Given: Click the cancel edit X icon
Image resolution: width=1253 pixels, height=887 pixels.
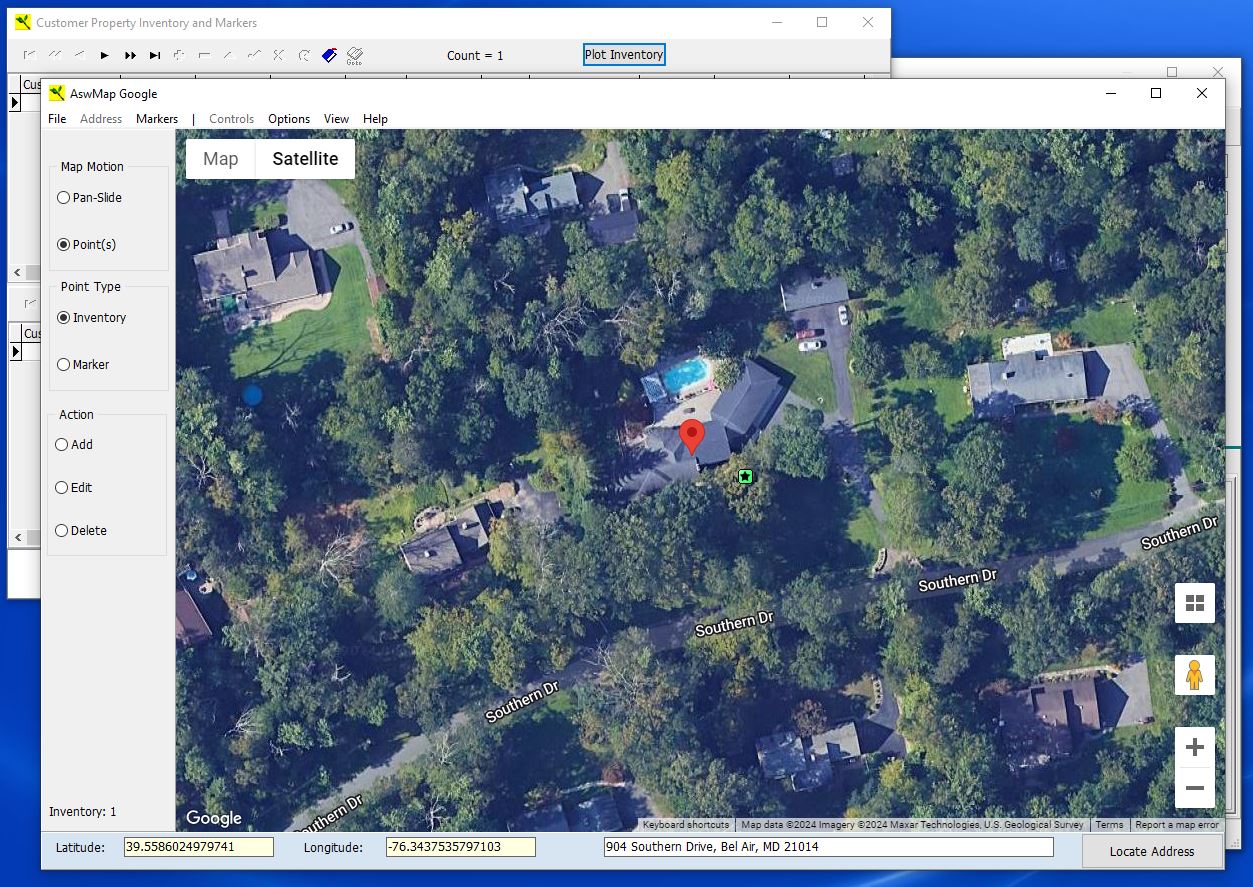Looking at the screenshot, I should click(x=279, y=55).
